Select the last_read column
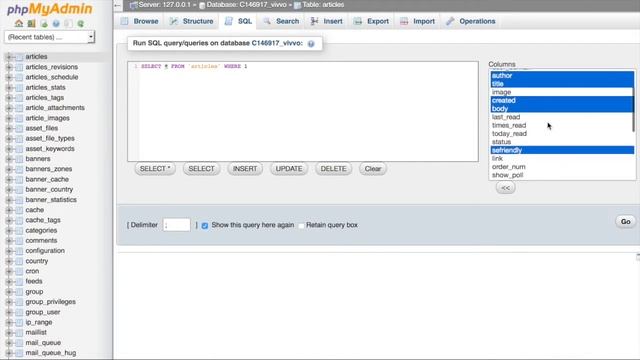Screen dimensions: 640x360 tap(561, 117)
